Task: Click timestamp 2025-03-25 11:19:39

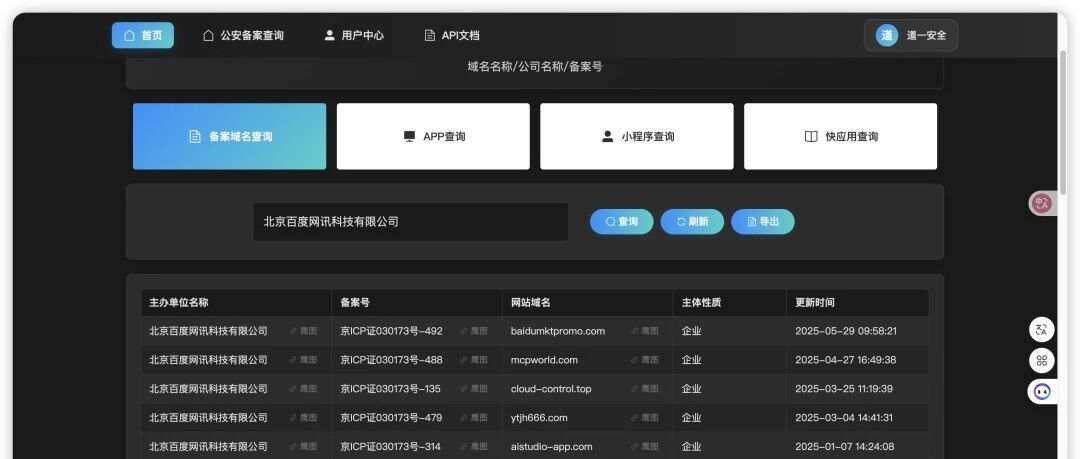Action: tap(844, 389)
